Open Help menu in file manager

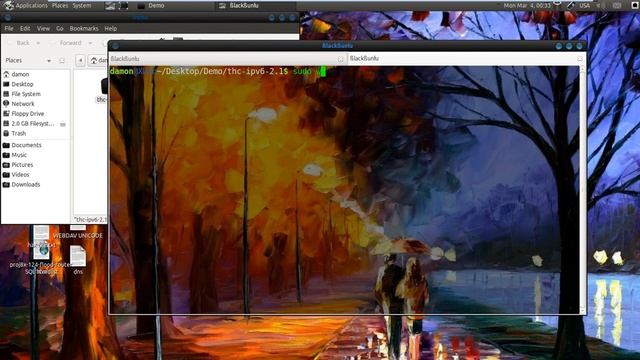click(111, 29)
